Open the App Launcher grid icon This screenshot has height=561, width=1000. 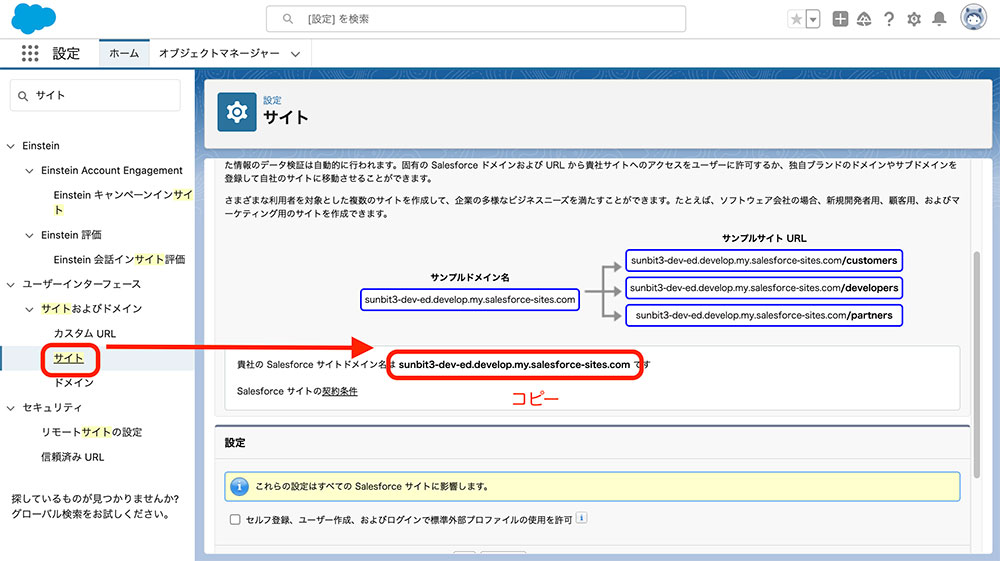pos(30,54)
